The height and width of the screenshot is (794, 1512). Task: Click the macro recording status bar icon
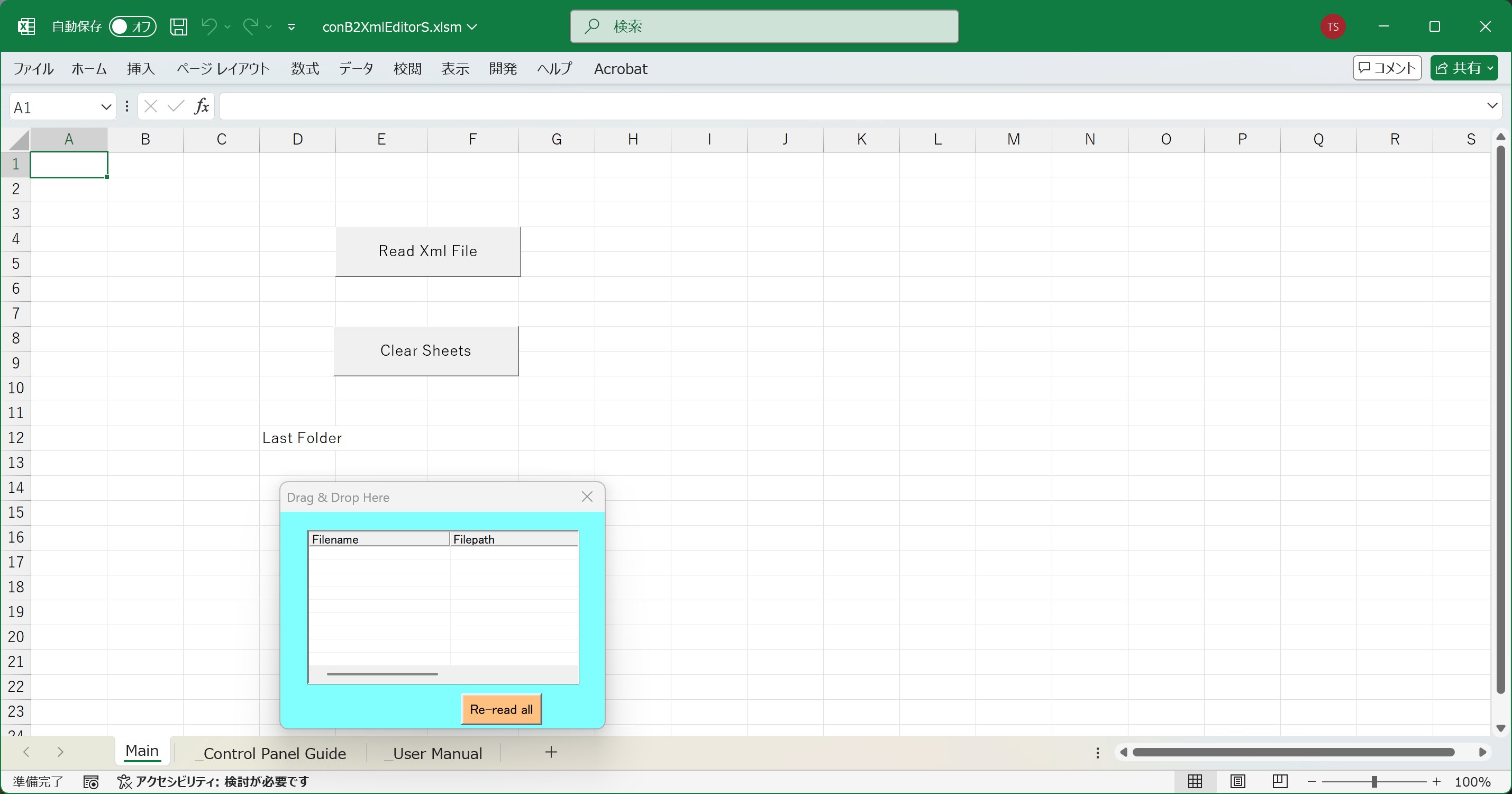tap(91, 782)
